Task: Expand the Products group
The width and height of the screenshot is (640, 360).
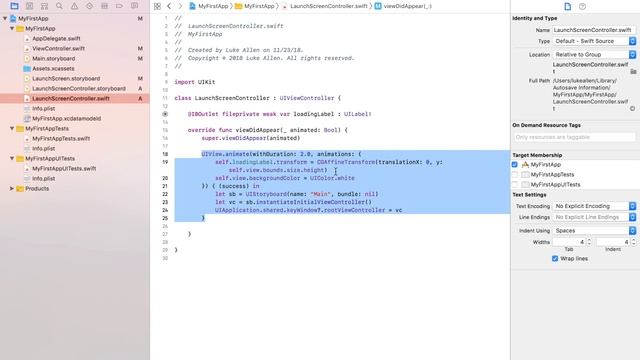Action: coord(12,189)
